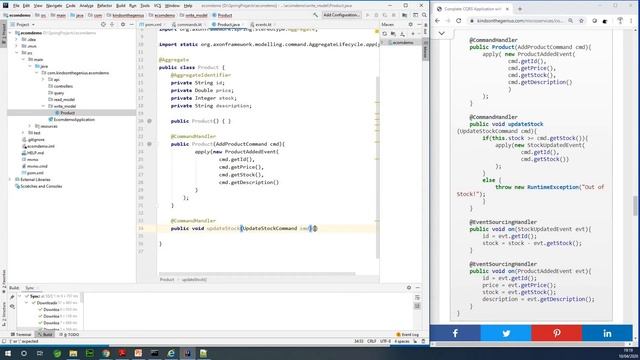Open a new browser tab
This screenshot has height=360, width=640.
coord(520,9)
